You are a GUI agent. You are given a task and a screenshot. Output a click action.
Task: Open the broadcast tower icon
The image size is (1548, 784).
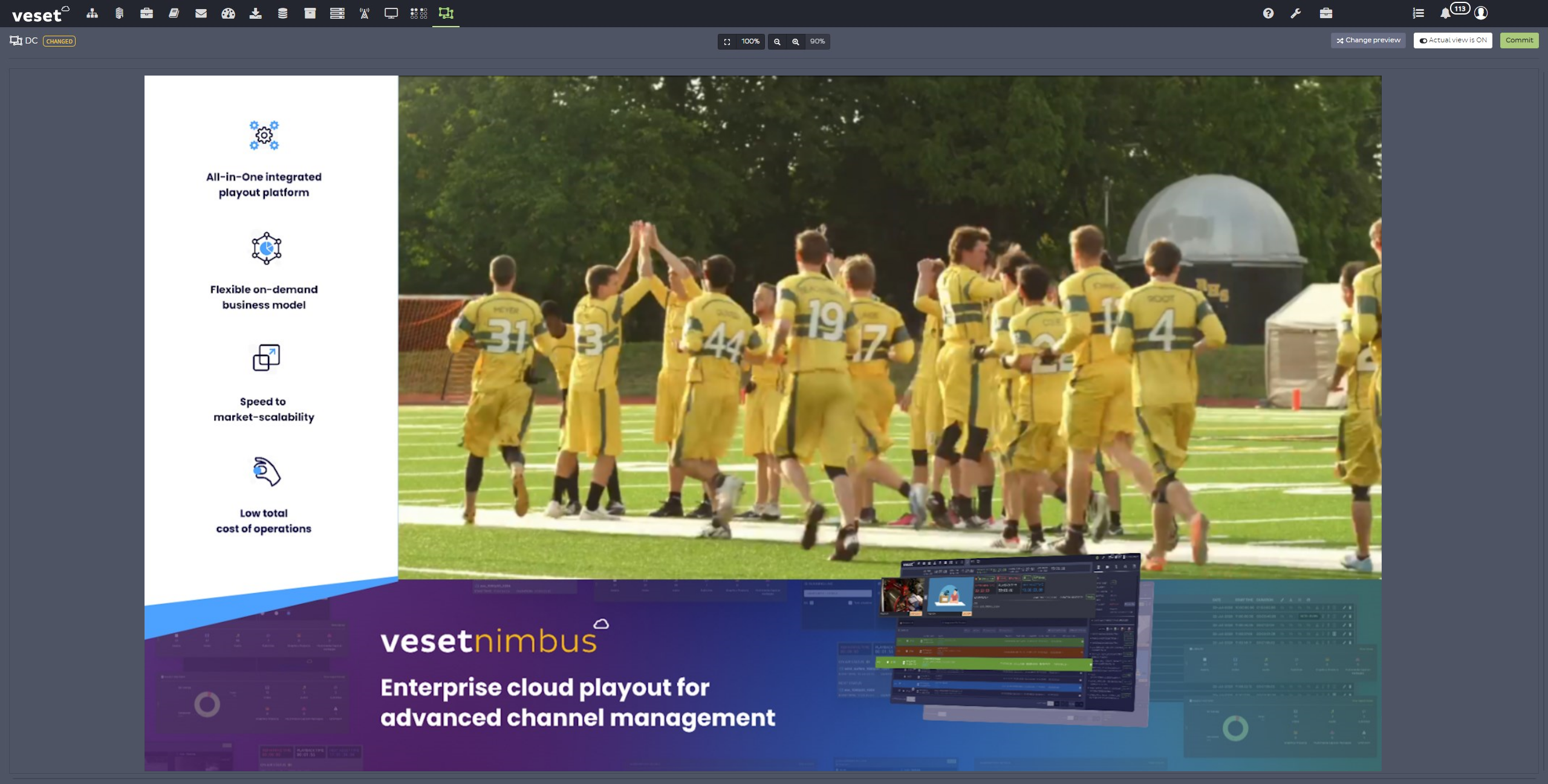tap(364, 13)
